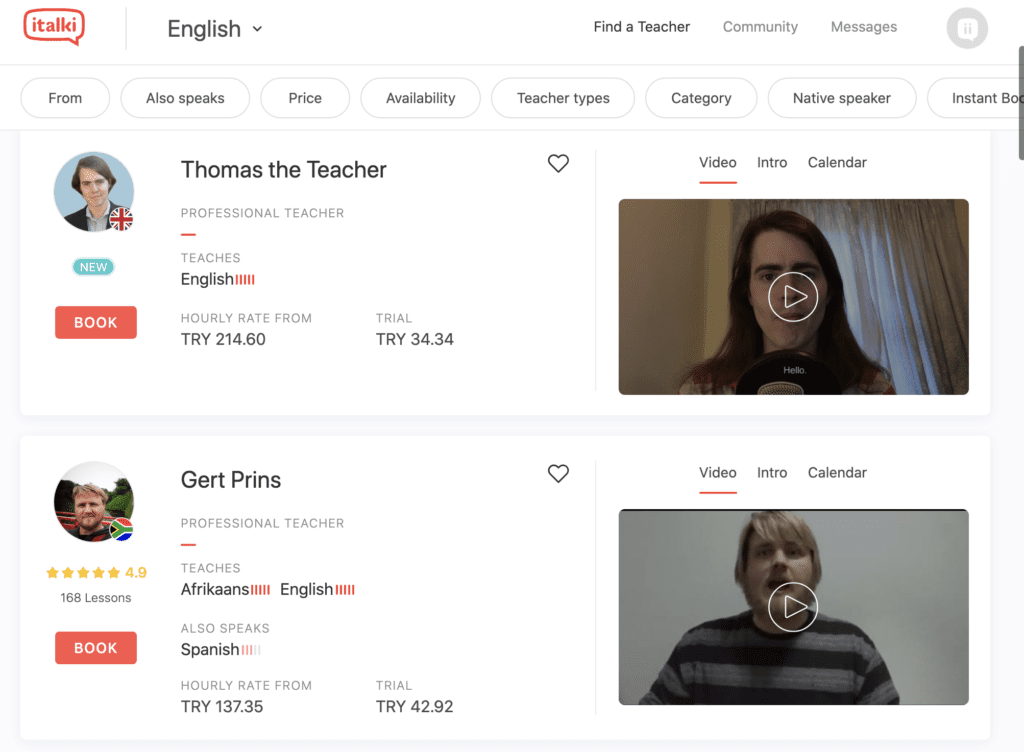Play Thomas the Teacher's intro video
Viewport: 1024px width, 752px height.
tap(793, 296)
